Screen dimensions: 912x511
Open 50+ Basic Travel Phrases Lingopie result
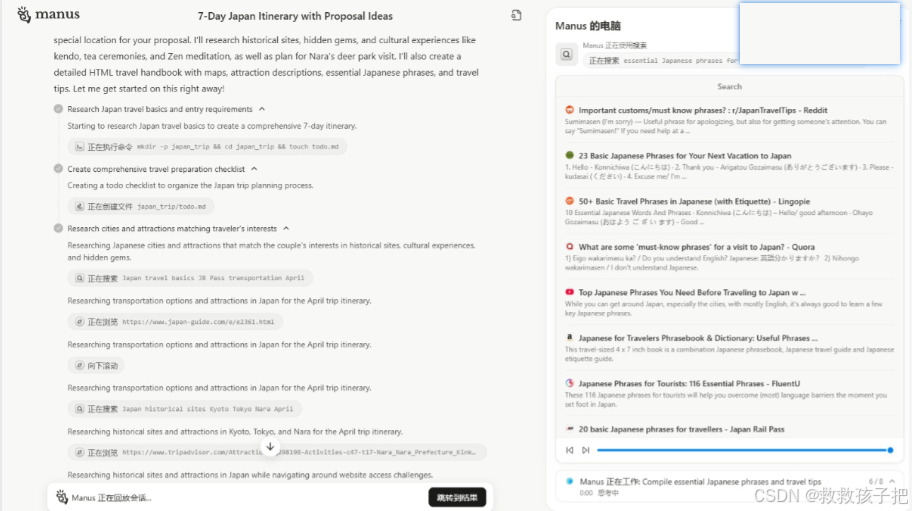click(694, 201)
